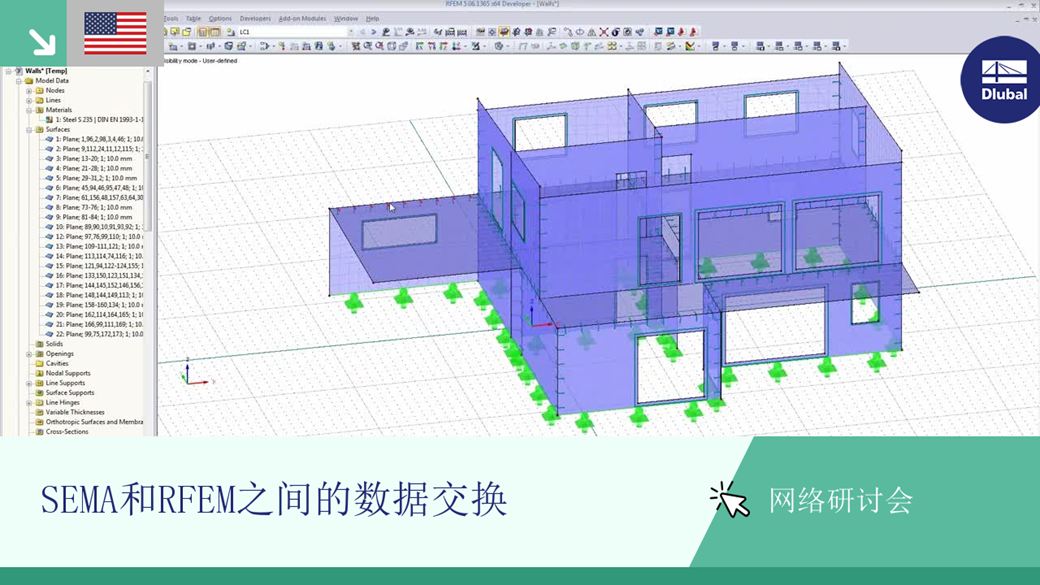Screen dimensions: 1040x585
Task: Select the Surface Supports tree entry
Action: point(70,393)
